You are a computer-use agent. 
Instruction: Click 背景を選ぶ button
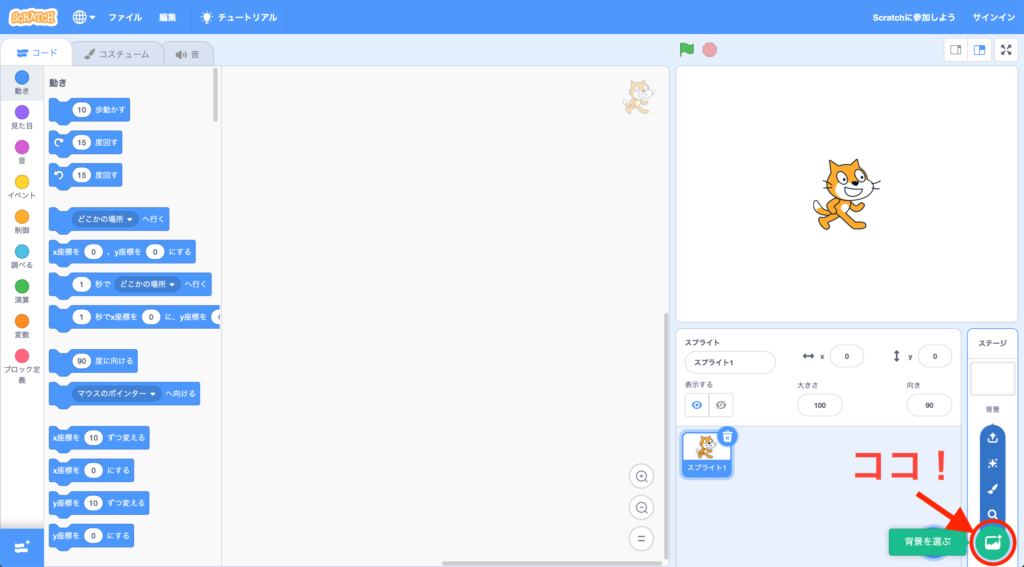927,542
